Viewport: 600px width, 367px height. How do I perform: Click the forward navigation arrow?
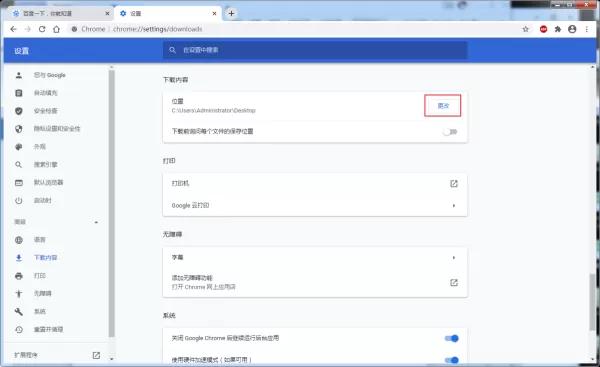click(x=28, y=29)
